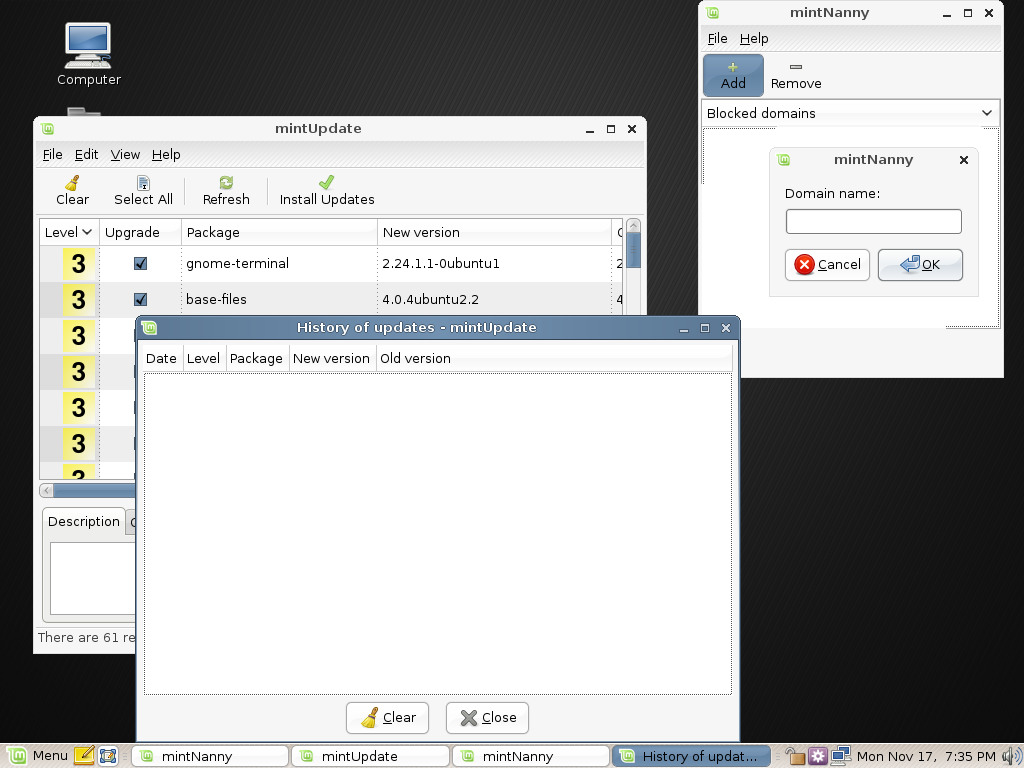1024x768 pixels.
Task: Click the New version header in mintUpdate
Action: click(x=494, y=232)
